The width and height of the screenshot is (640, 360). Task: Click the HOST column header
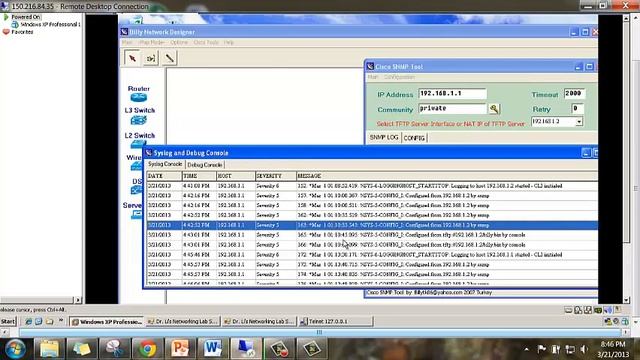(236, 176)
